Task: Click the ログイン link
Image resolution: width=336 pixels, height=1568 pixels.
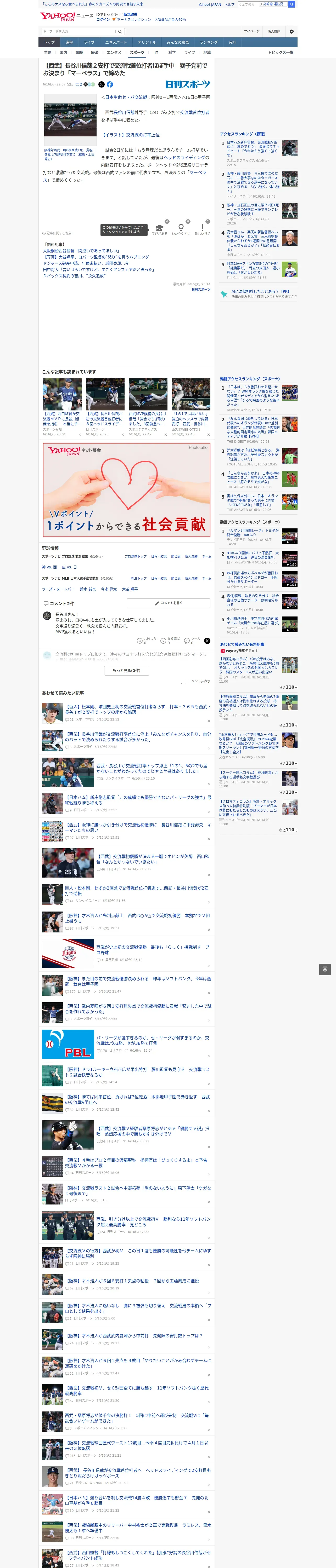Action: point(103,20)
